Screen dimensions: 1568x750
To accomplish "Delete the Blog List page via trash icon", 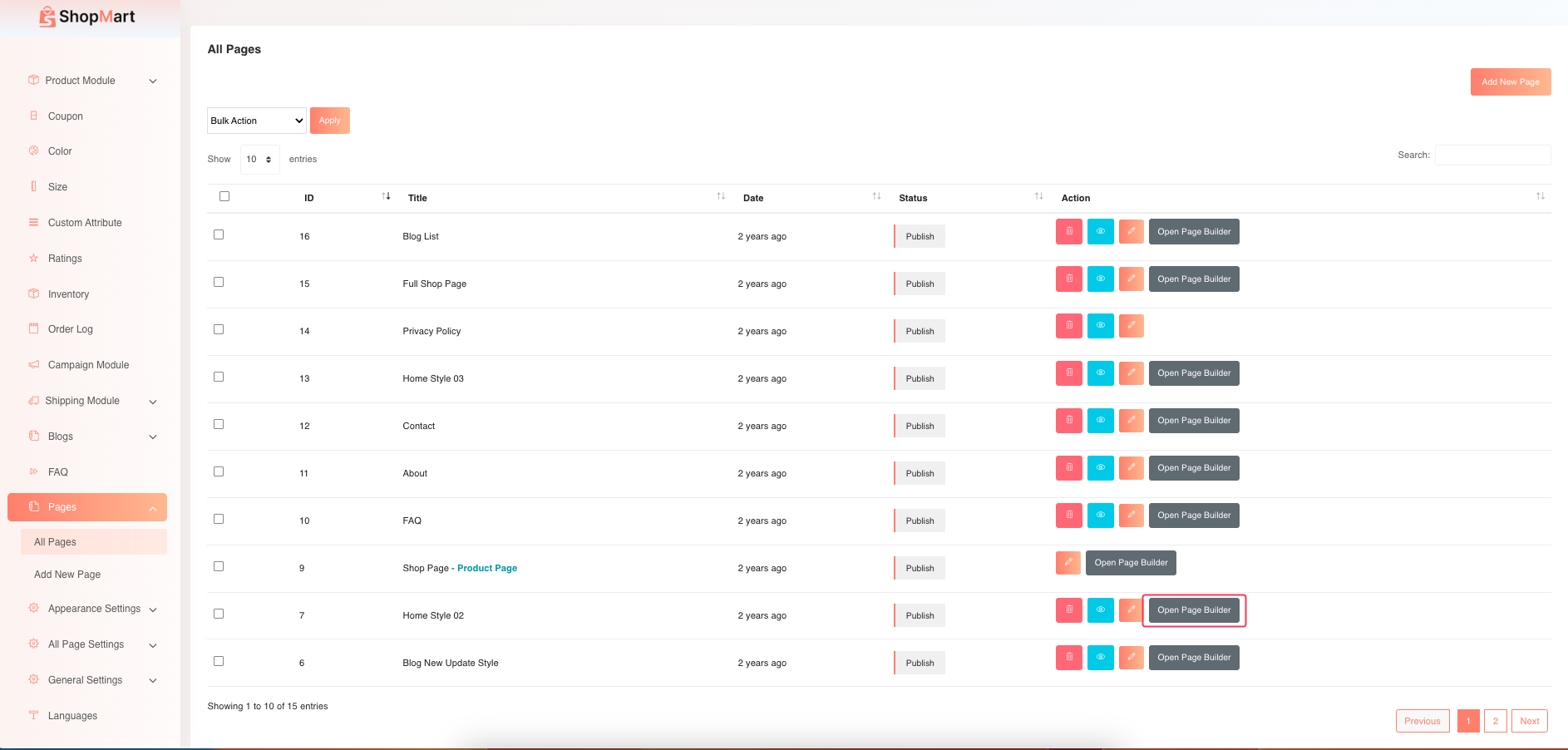I will click(1068, 232).
